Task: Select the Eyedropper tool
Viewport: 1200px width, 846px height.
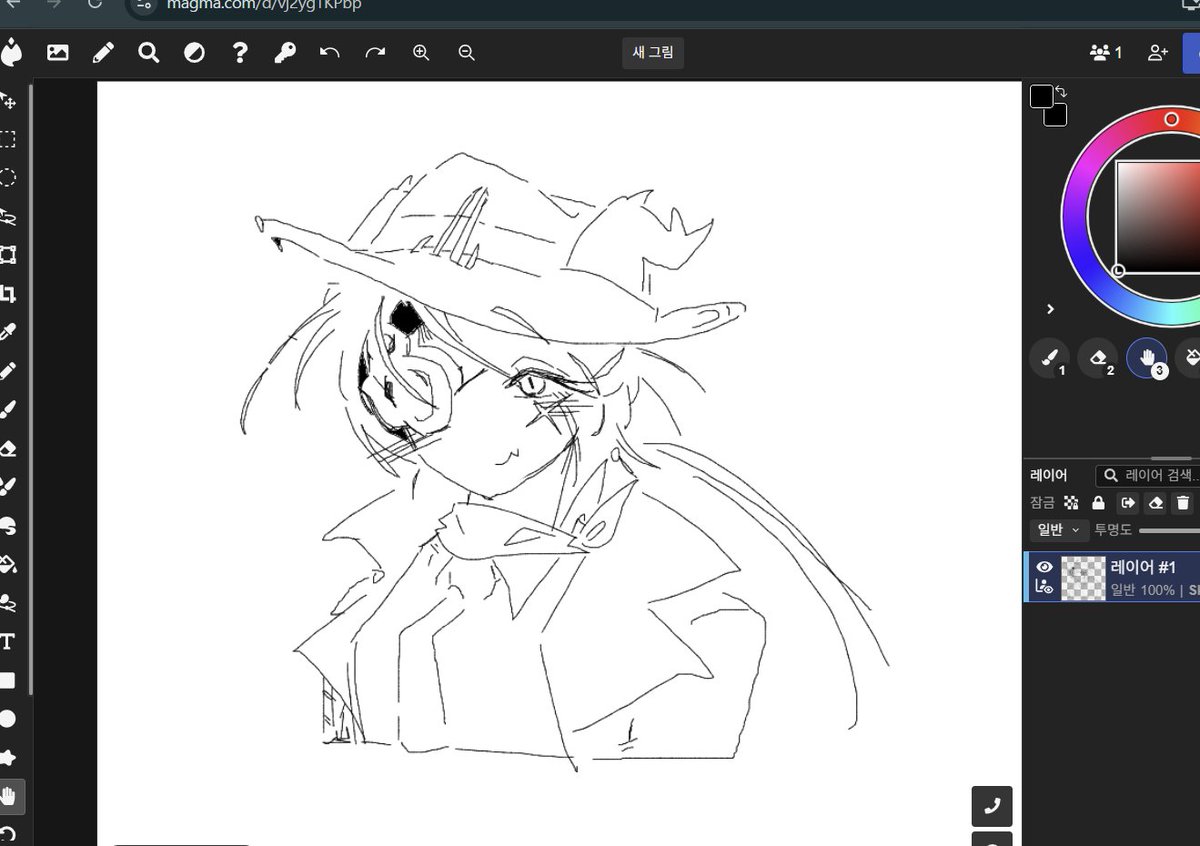Action: click(7, 332)
